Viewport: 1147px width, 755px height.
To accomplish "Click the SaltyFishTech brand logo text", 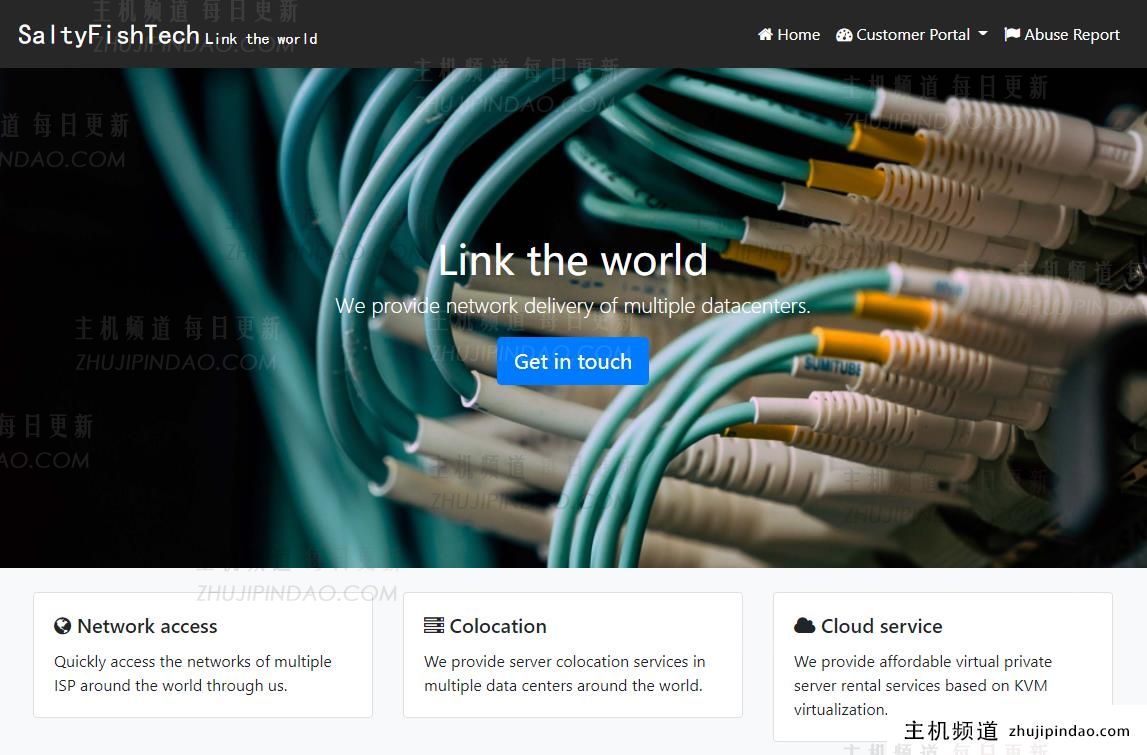I will click(x=108, y=34).
